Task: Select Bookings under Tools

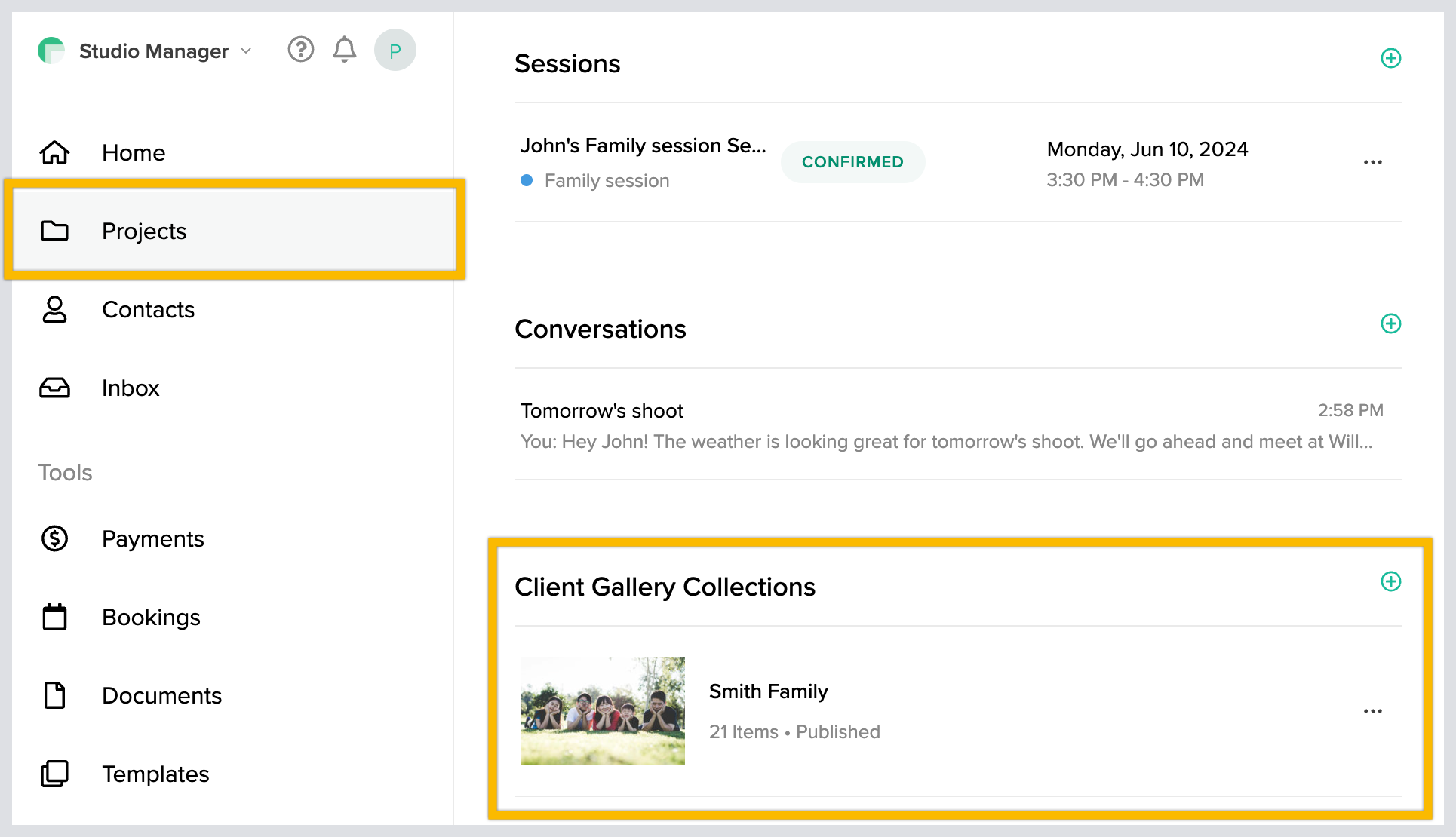Action: 151,617
